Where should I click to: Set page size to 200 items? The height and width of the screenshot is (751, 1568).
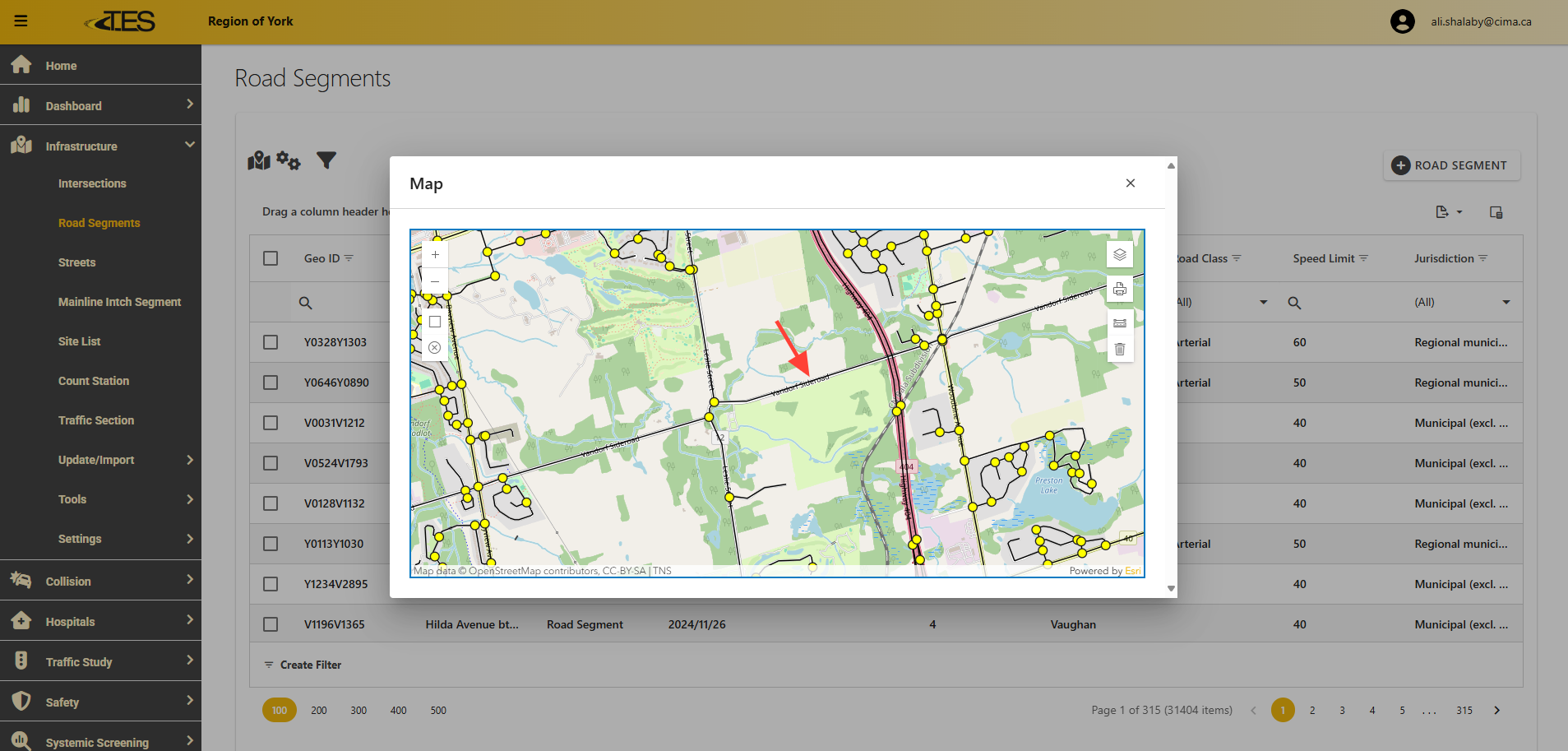pos(319,711)
